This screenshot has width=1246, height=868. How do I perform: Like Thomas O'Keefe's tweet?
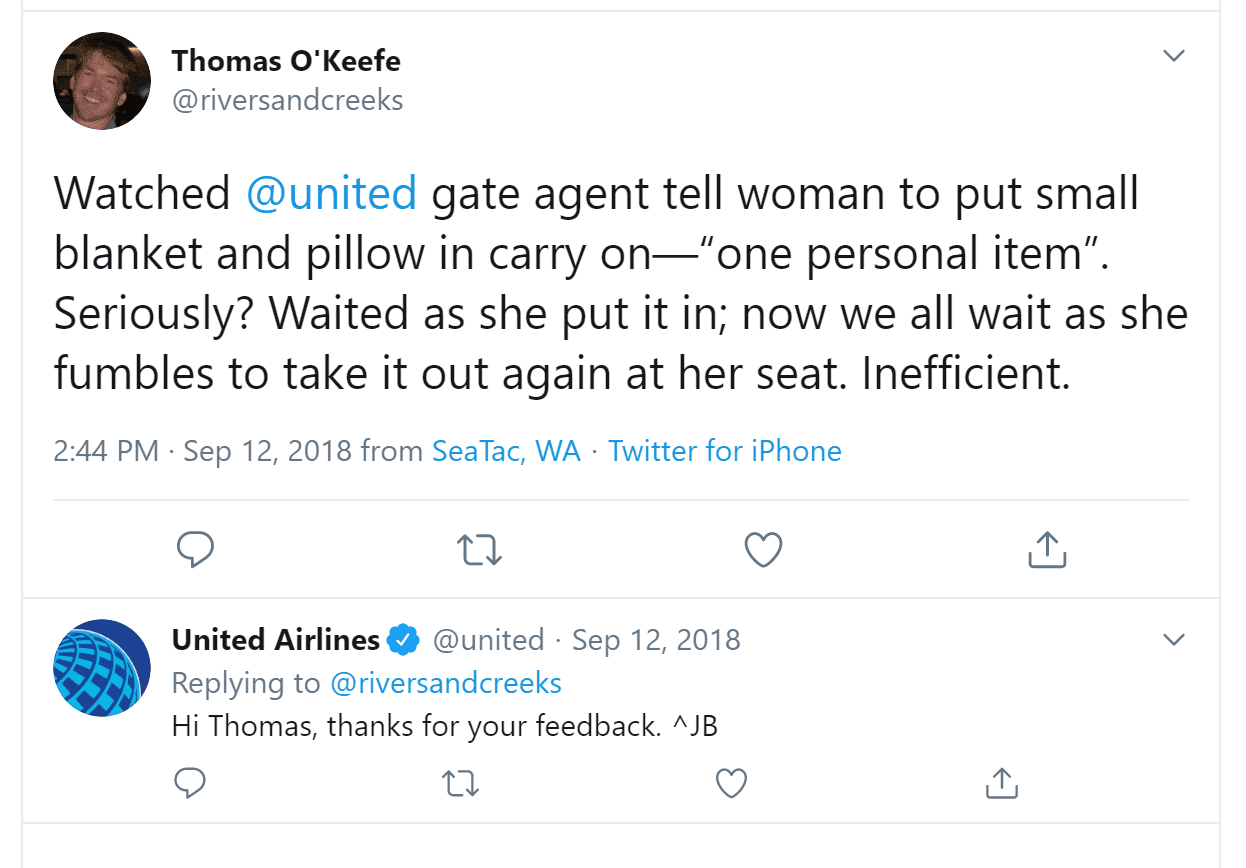point(764,549)
